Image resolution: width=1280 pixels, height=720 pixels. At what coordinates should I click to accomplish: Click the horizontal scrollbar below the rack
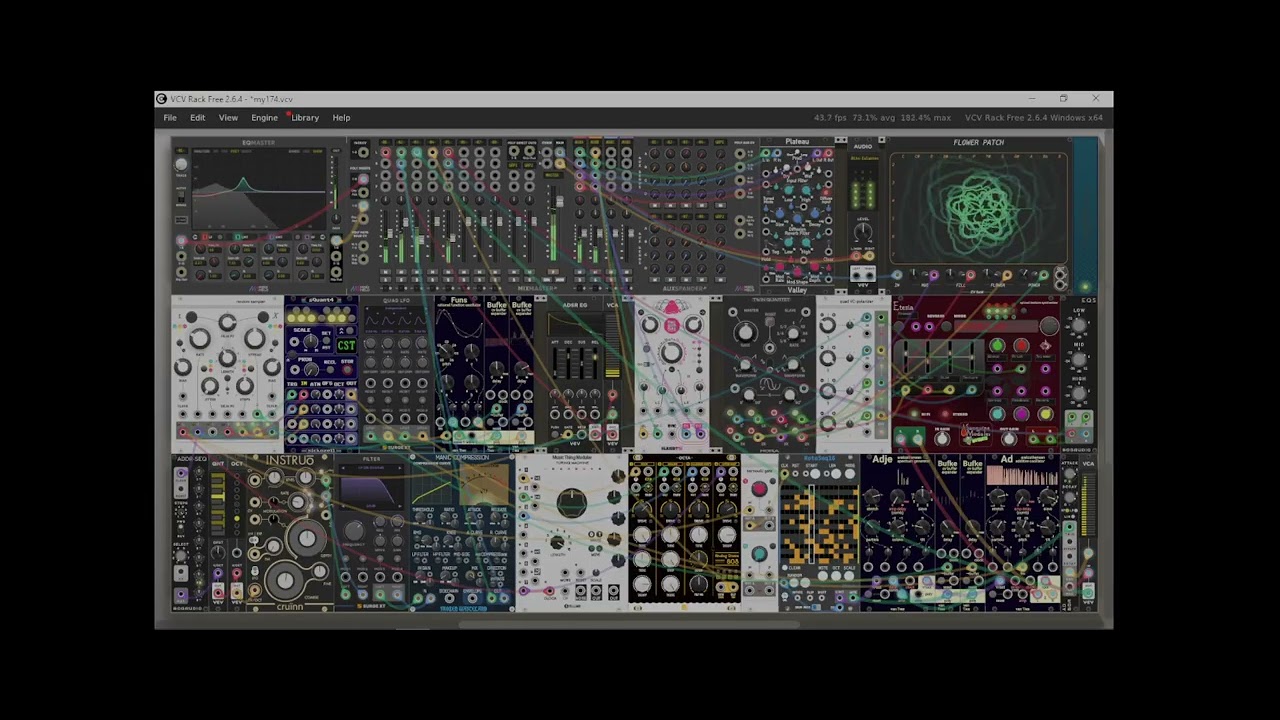tap(630, 623)
